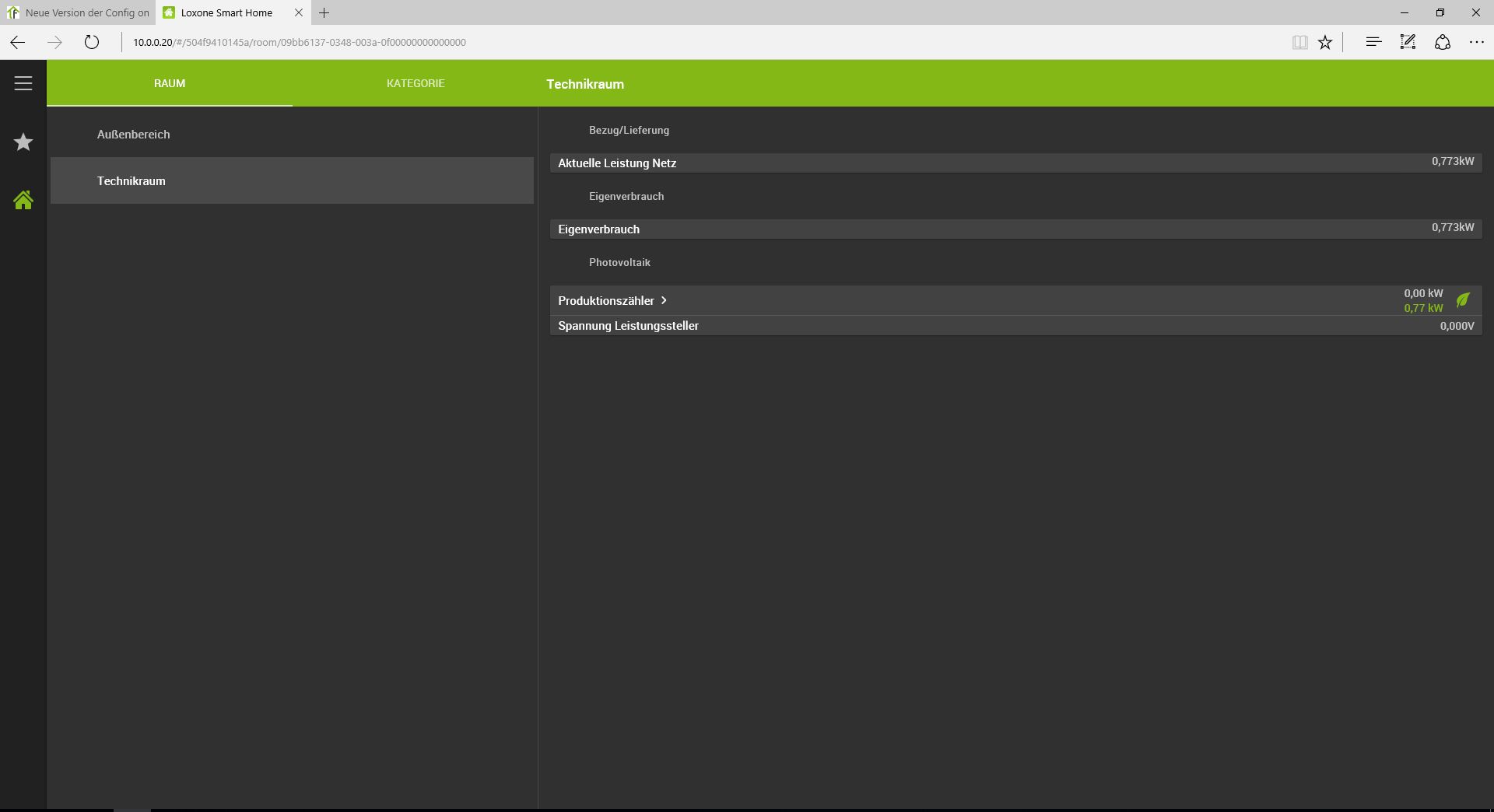Click the Bezug/Lieferung section label

(x=629, y=130)
